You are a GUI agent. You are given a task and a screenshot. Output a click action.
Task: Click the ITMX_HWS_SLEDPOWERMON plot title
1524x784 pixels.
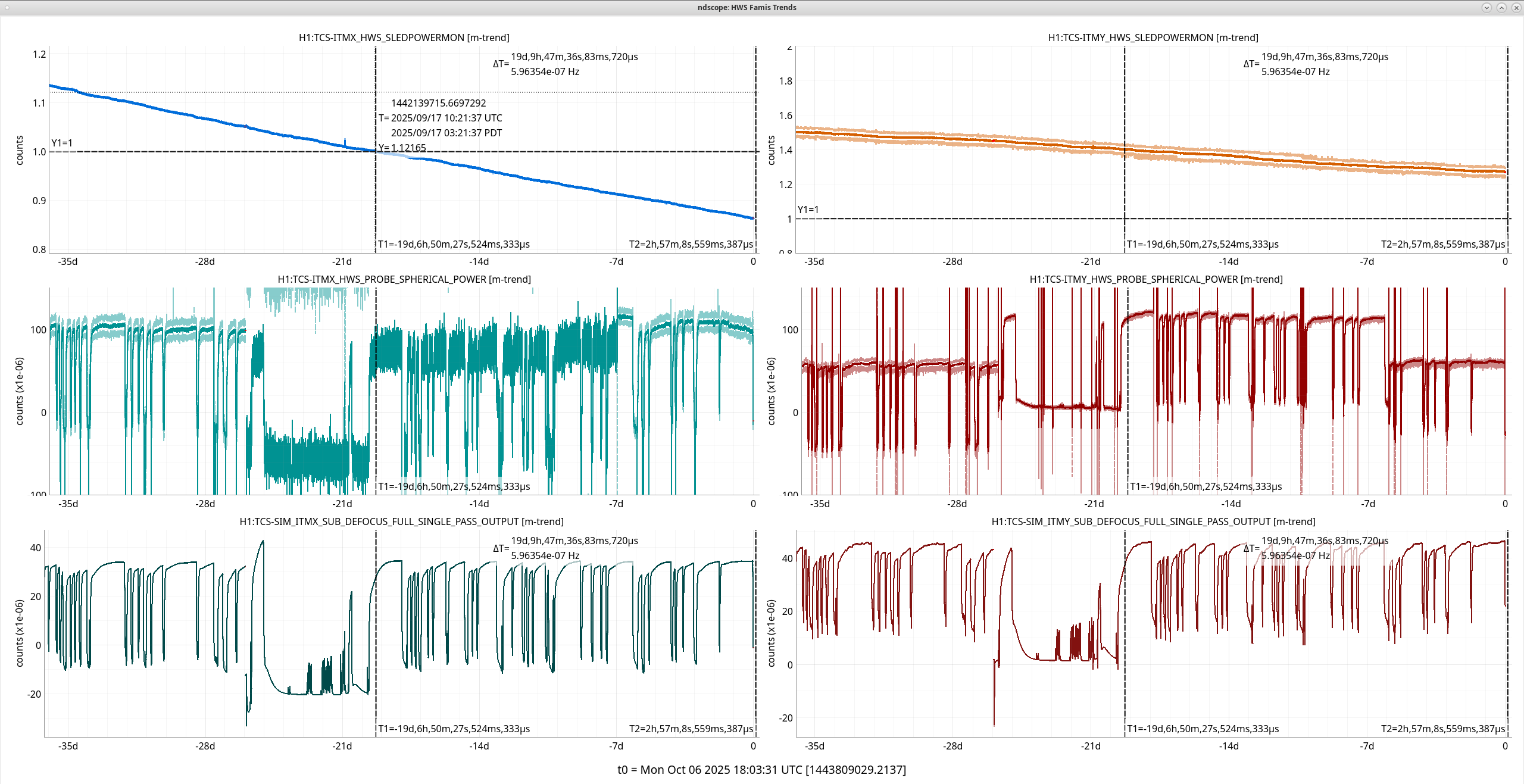pyautogui.click(x=404, y=38)
